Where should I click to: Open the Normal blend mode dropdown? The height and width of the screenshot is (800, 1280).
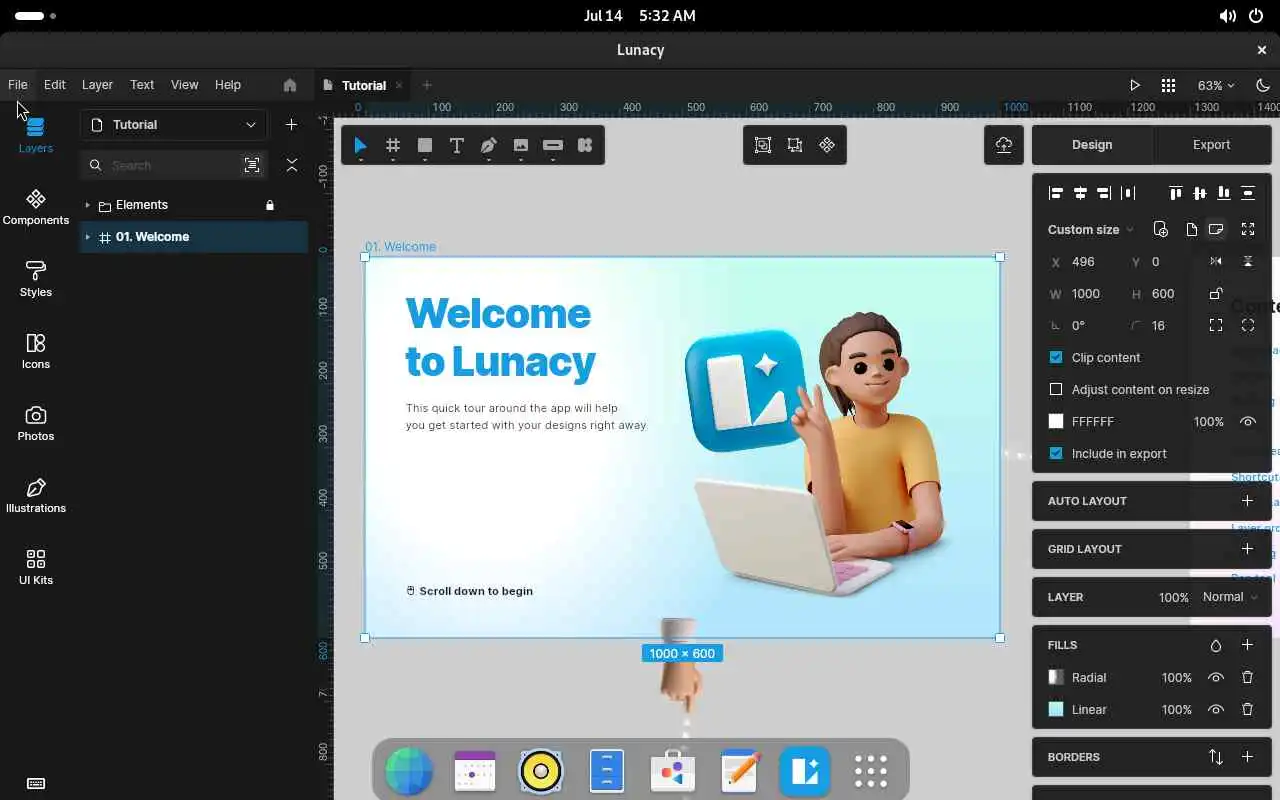pyautogui.click(x=1230, y=597)
